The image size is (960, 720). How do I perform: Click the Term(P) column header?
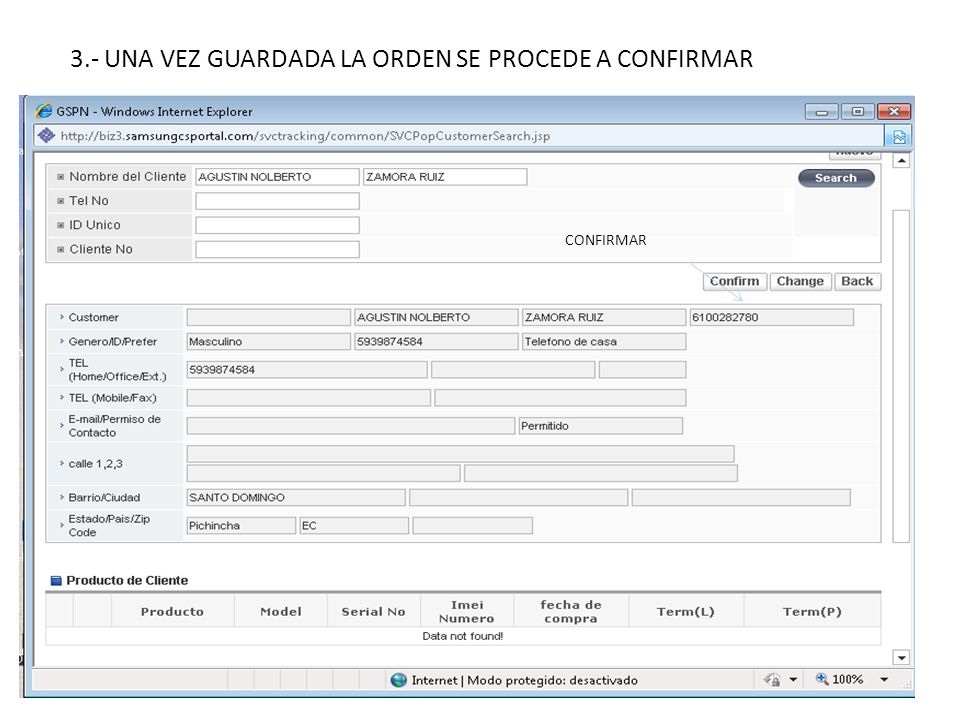(x=812, y=611)
